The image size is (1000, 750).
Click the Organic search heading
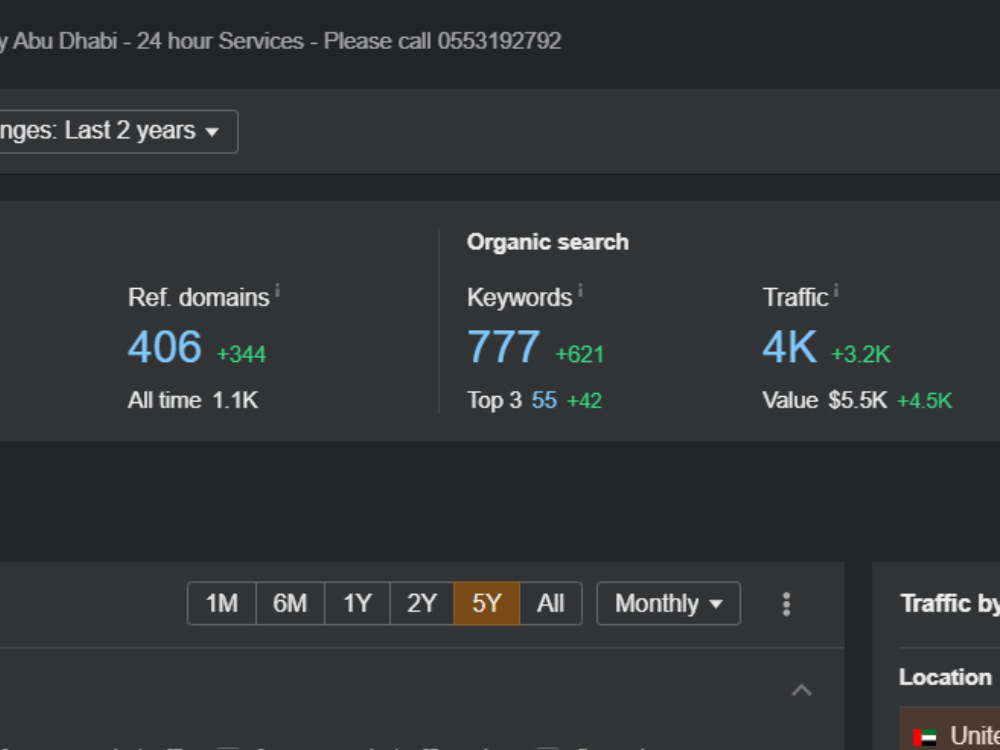548,242
